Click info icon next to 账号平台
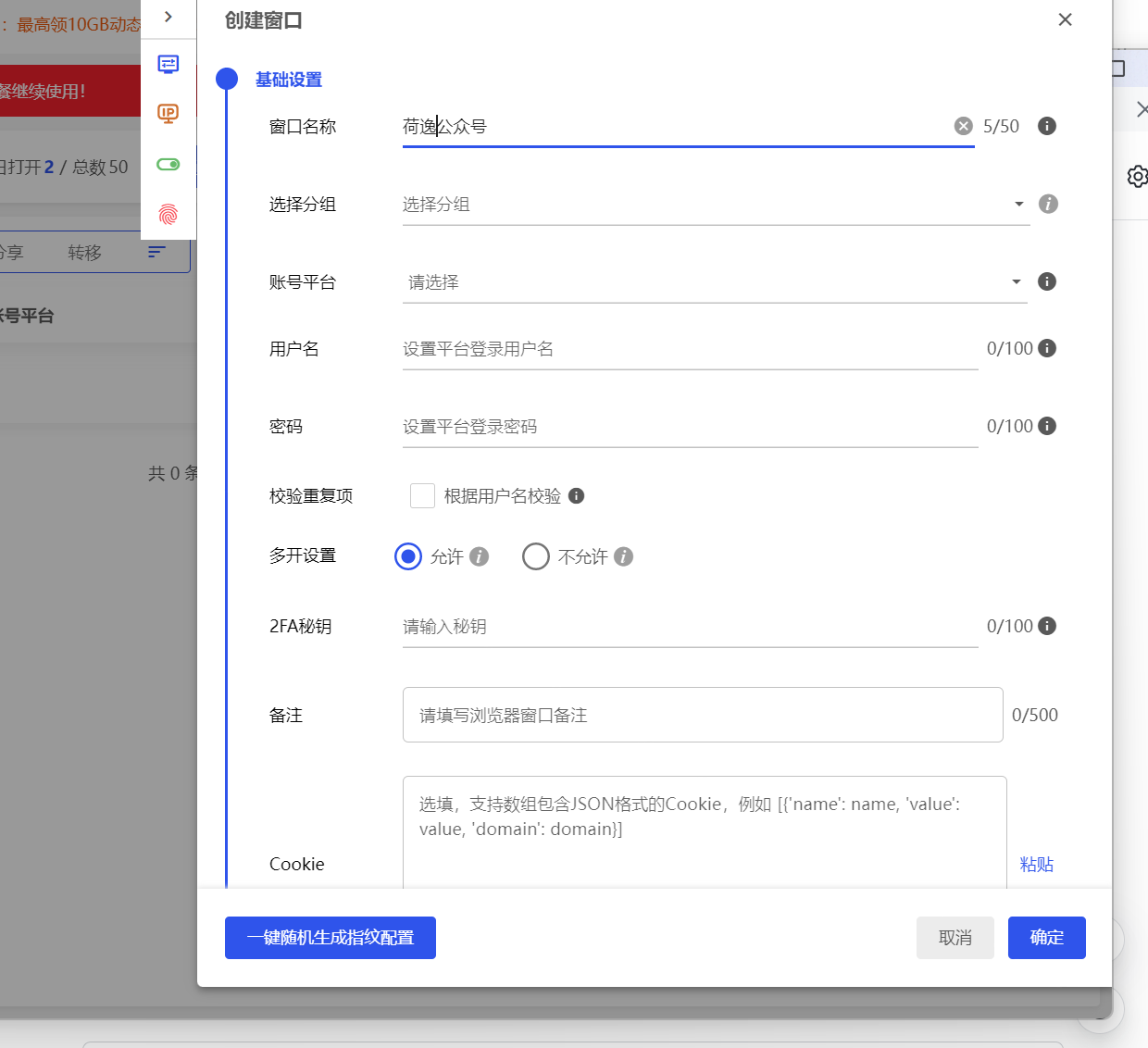The height and width of the screenshot is (1048, 1148). [x=1046, y=281]
